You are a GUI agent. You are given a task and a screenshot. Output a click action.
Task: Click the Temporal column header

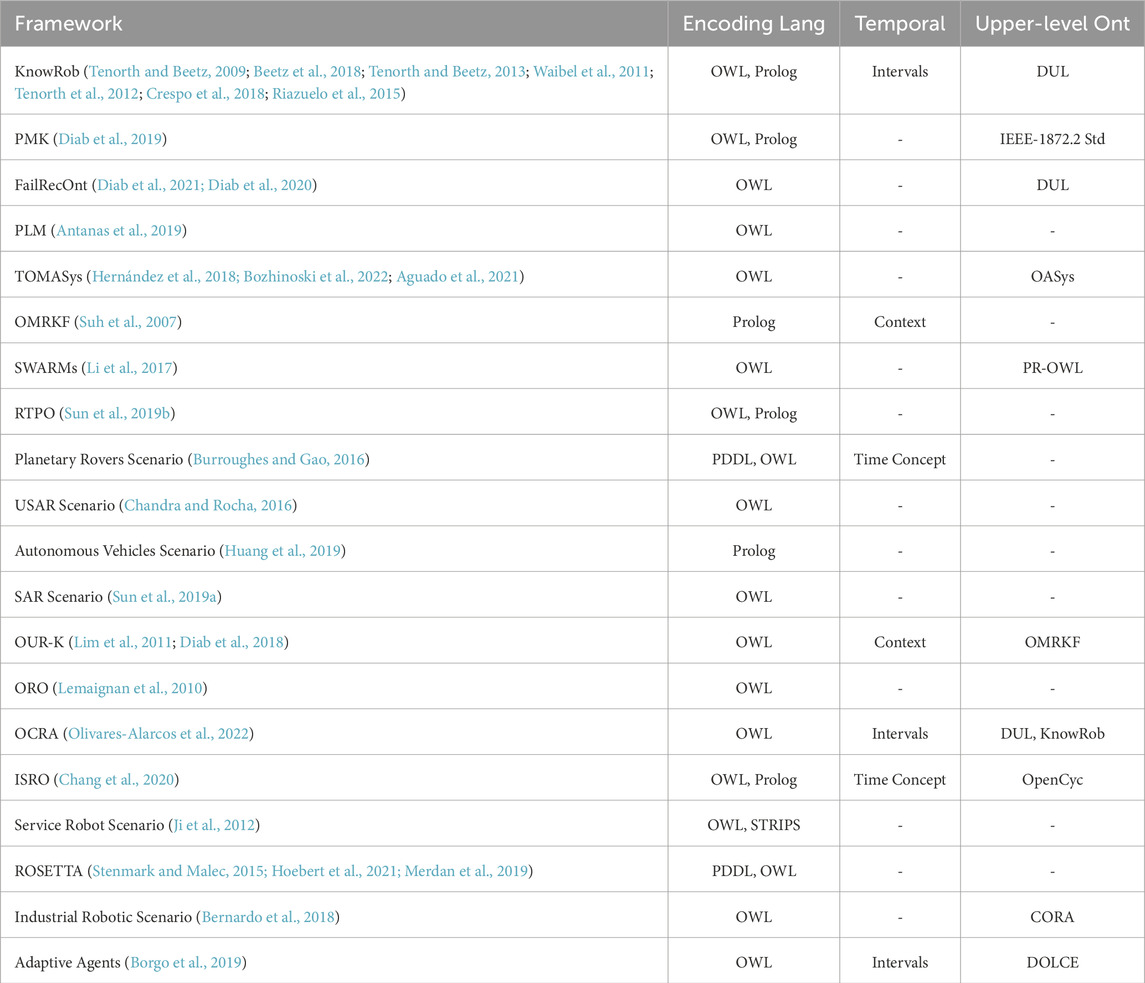click(x=900, y=23)
